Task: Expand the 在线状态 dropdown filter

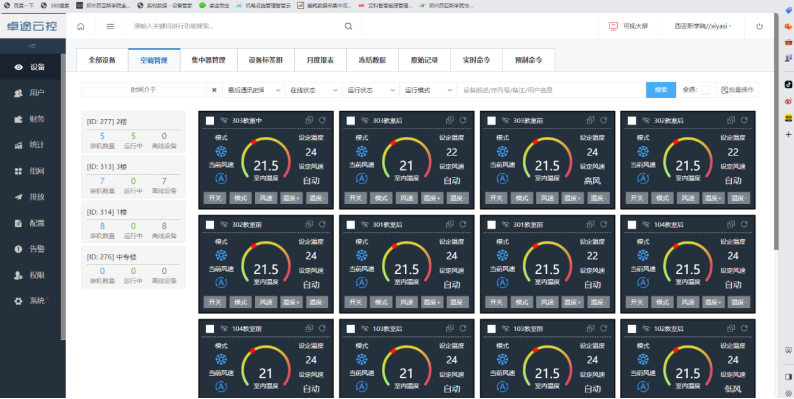Action: pos(313,90)
